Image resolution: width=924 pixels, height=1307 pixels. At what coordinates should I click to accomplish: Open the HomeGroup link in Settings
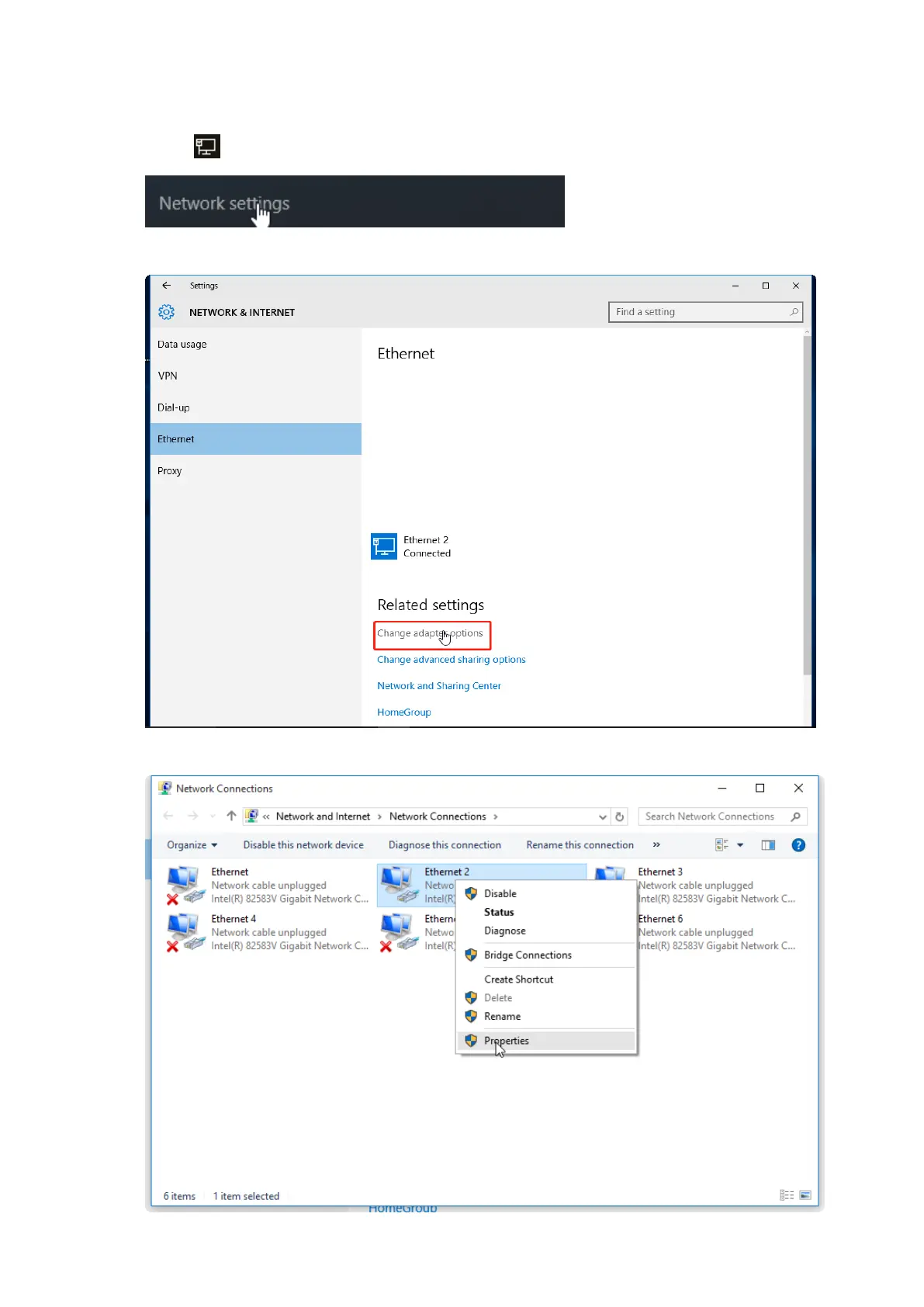tap(404, 712)
